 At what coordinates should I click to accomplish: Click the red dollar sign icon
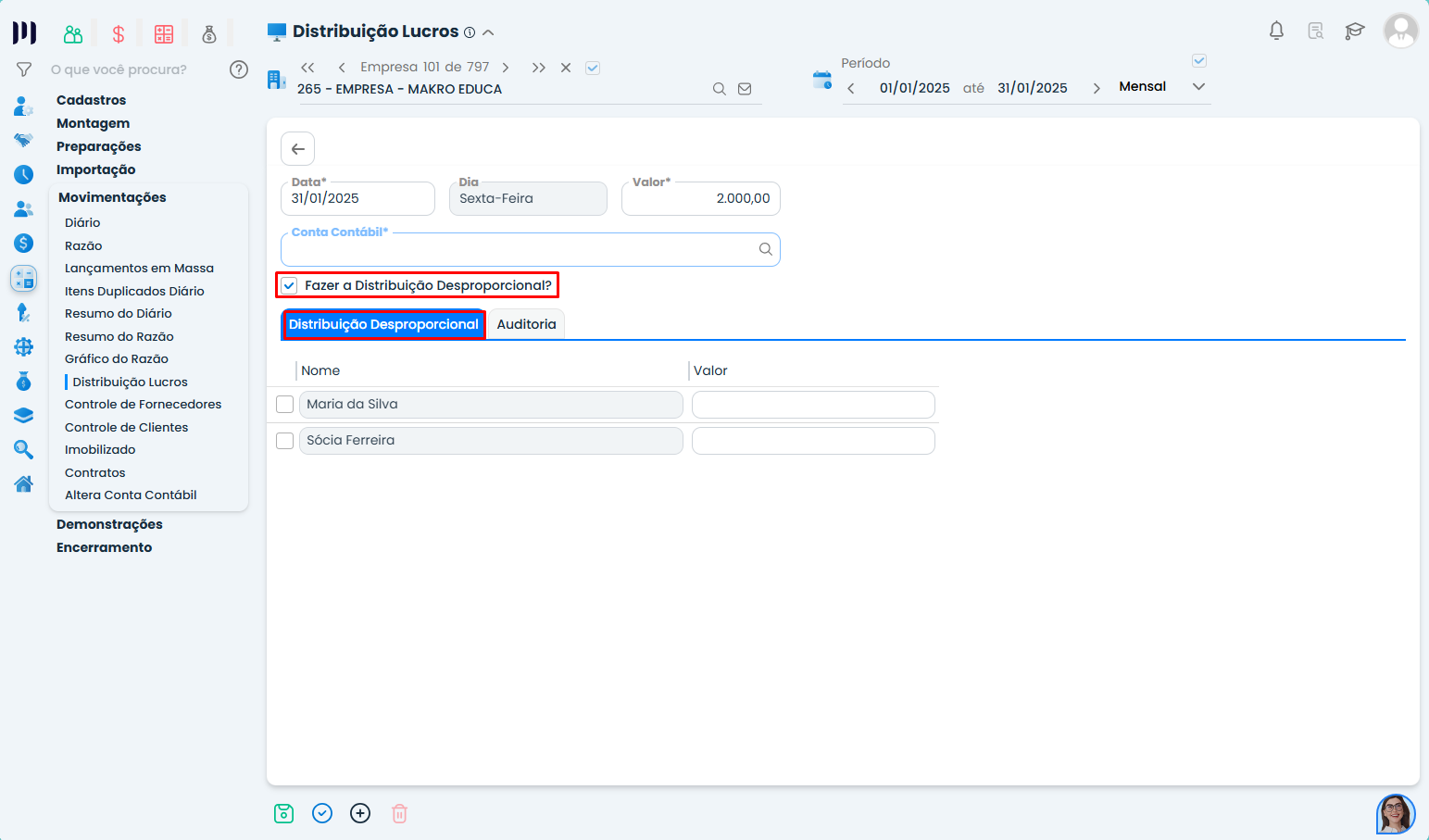pyautogui.click(x=119, y=34)
